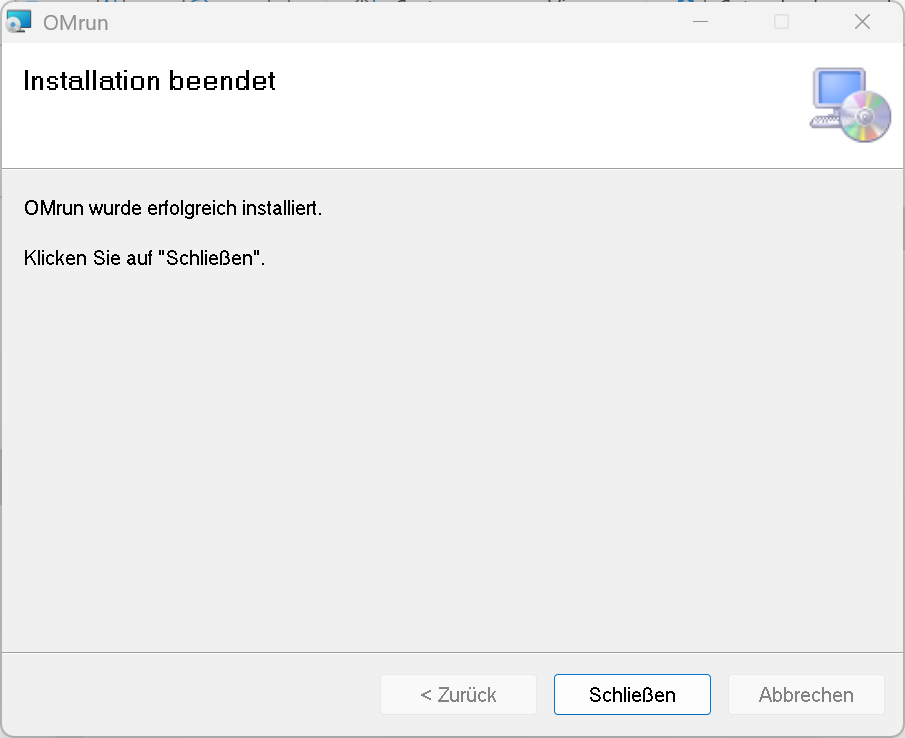Click the heading Installation beendet

[149, 81]
